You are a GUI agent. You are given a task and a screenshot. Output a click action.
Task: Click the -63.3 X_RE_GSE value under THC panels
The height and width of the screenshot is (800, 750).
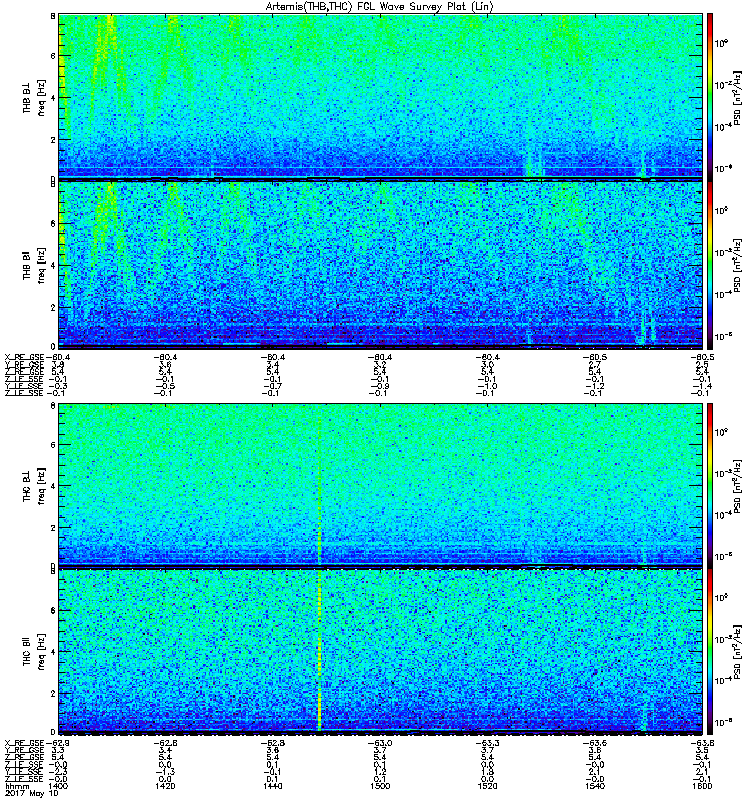(x=487, y=743)
